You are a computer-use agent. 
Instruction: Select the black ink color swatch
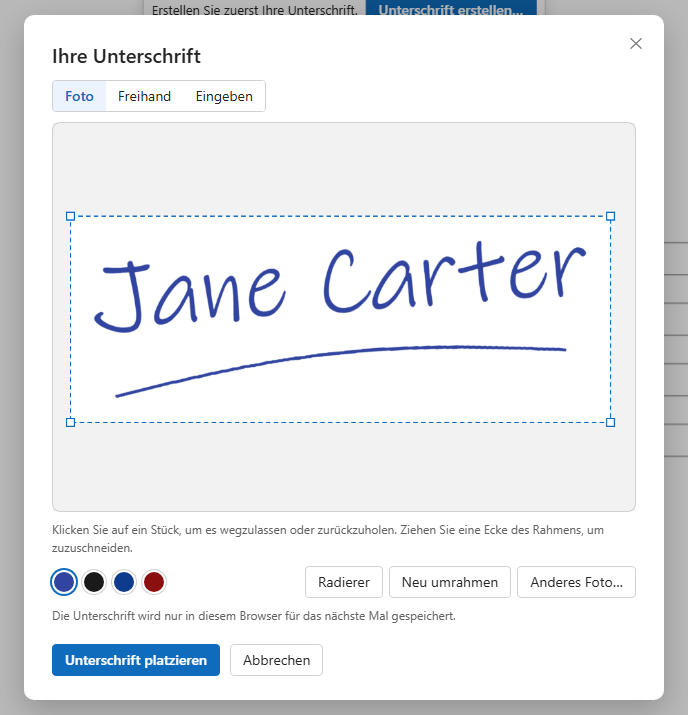[x=94, y=582]
